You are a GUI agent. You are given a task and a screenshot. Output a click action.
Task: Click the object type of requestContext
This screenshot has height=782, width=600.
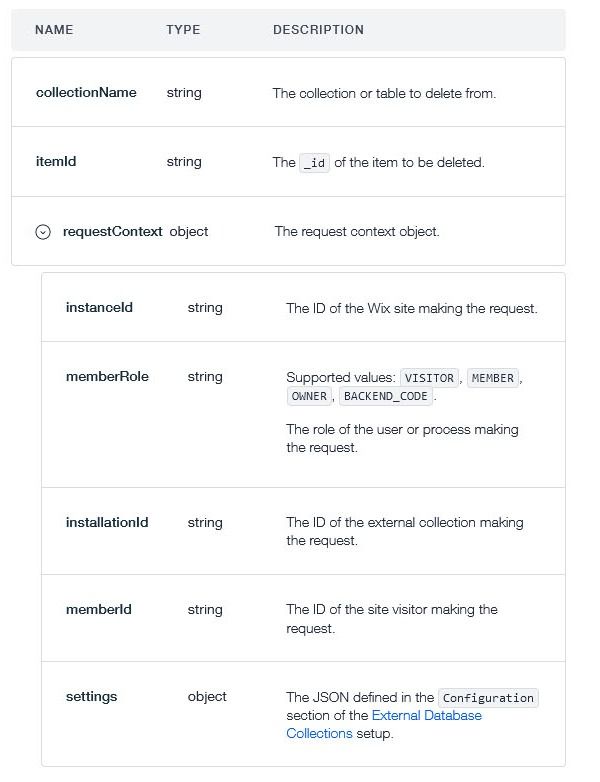(189, 232)
